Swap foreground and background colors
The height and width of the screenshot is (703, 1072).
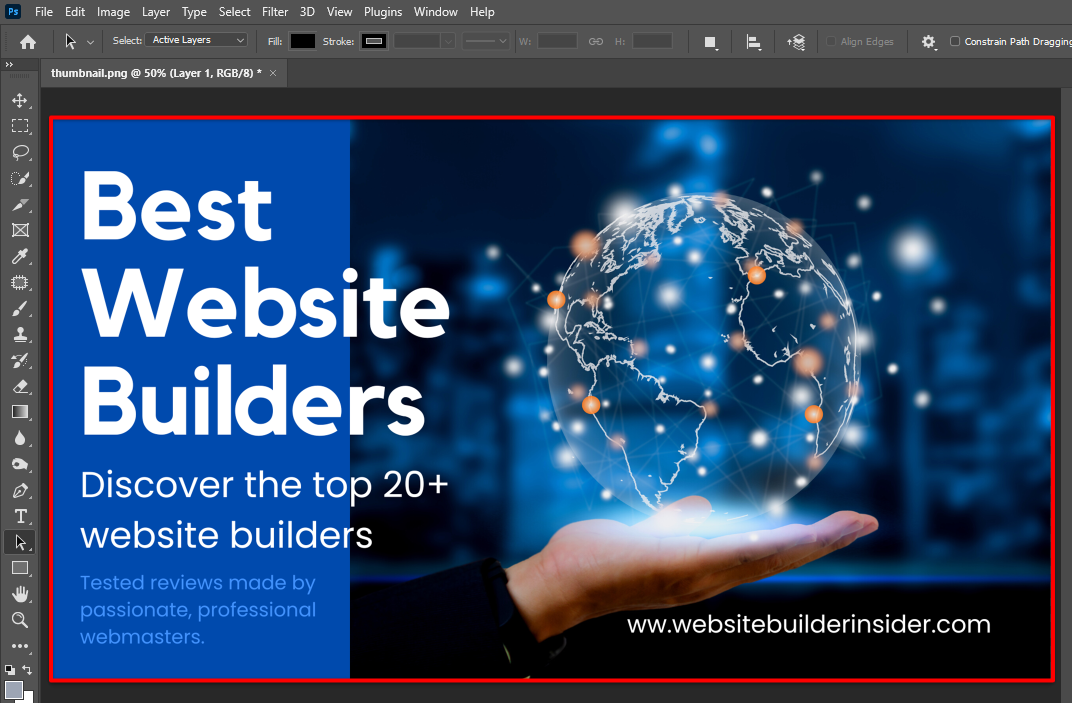click(28, 670)
